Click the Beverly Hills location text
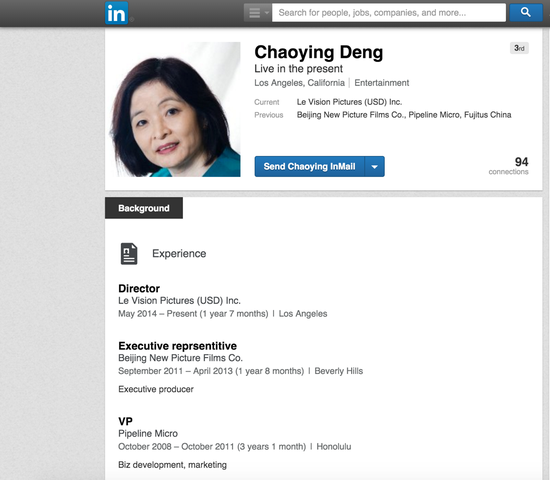 click(338, 371)
